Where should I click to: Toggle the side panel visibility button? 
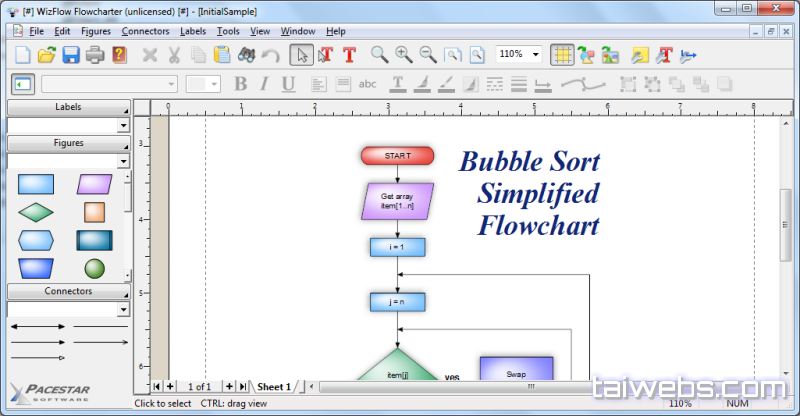(22, 84)
